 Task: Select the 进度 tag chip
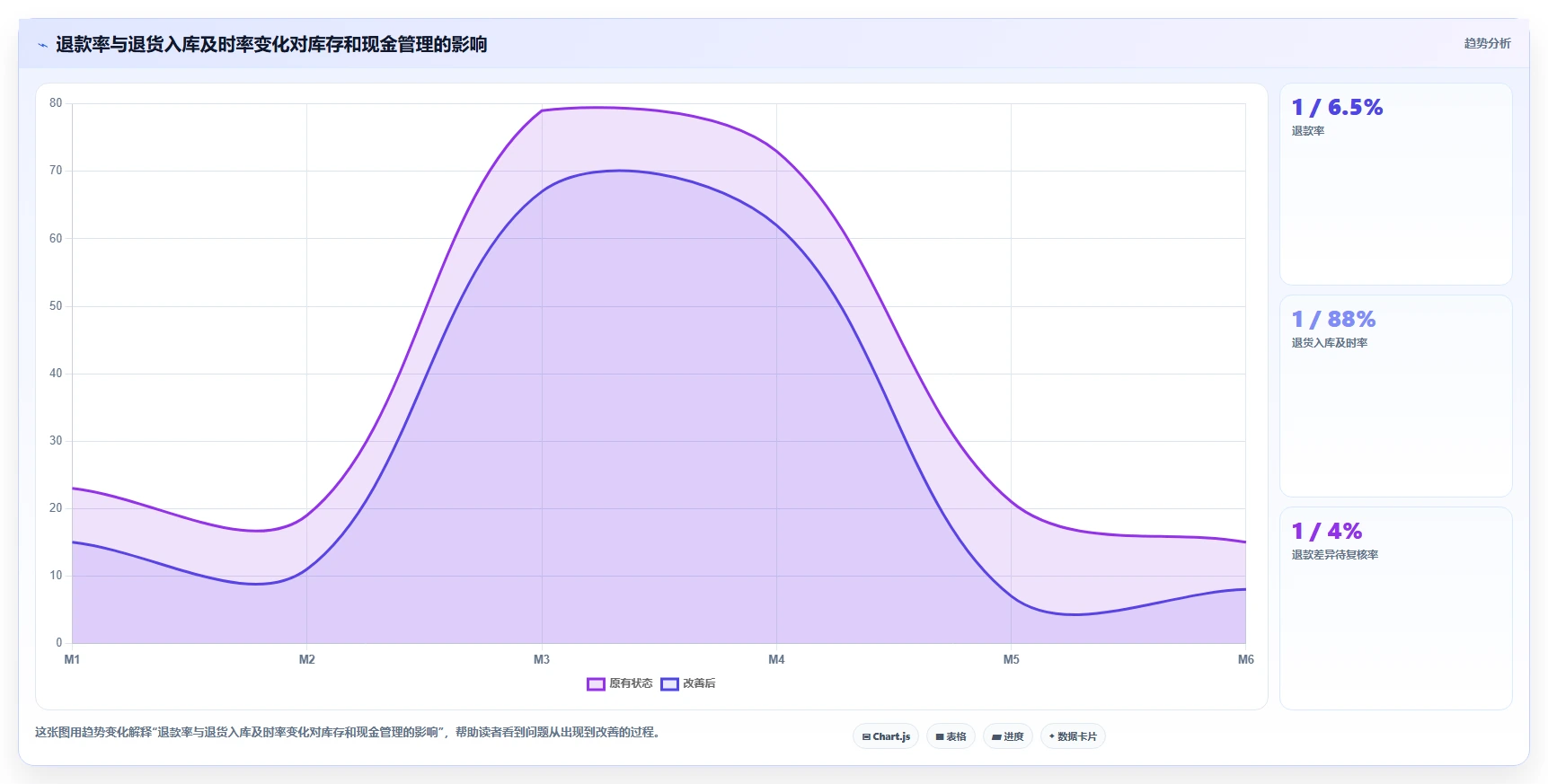point(1008,736)
